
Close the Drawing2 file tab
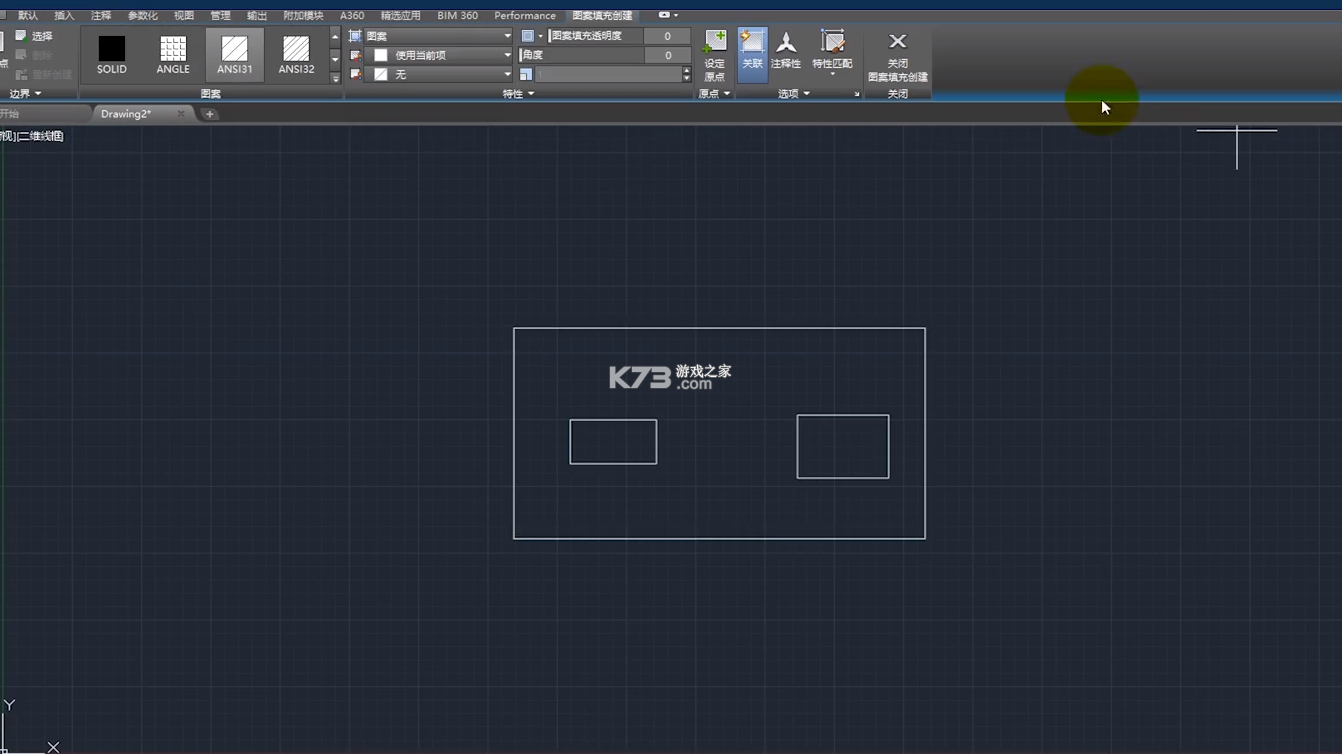181,114
